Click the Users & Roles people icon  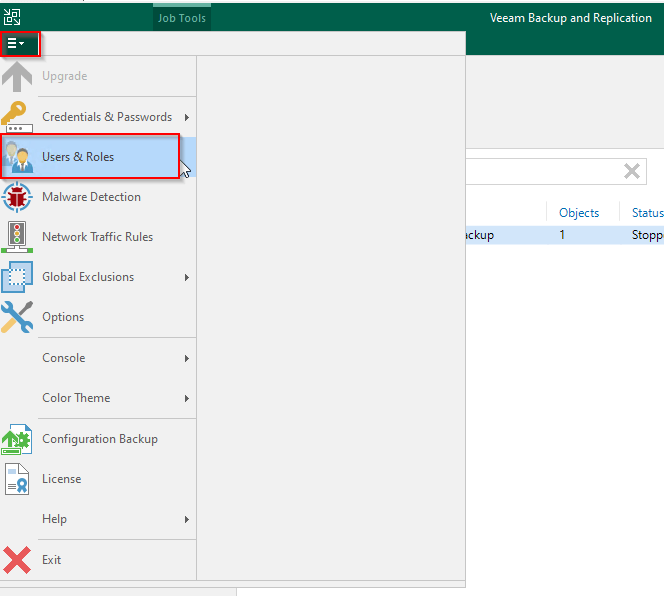click(x=17, y=157)
